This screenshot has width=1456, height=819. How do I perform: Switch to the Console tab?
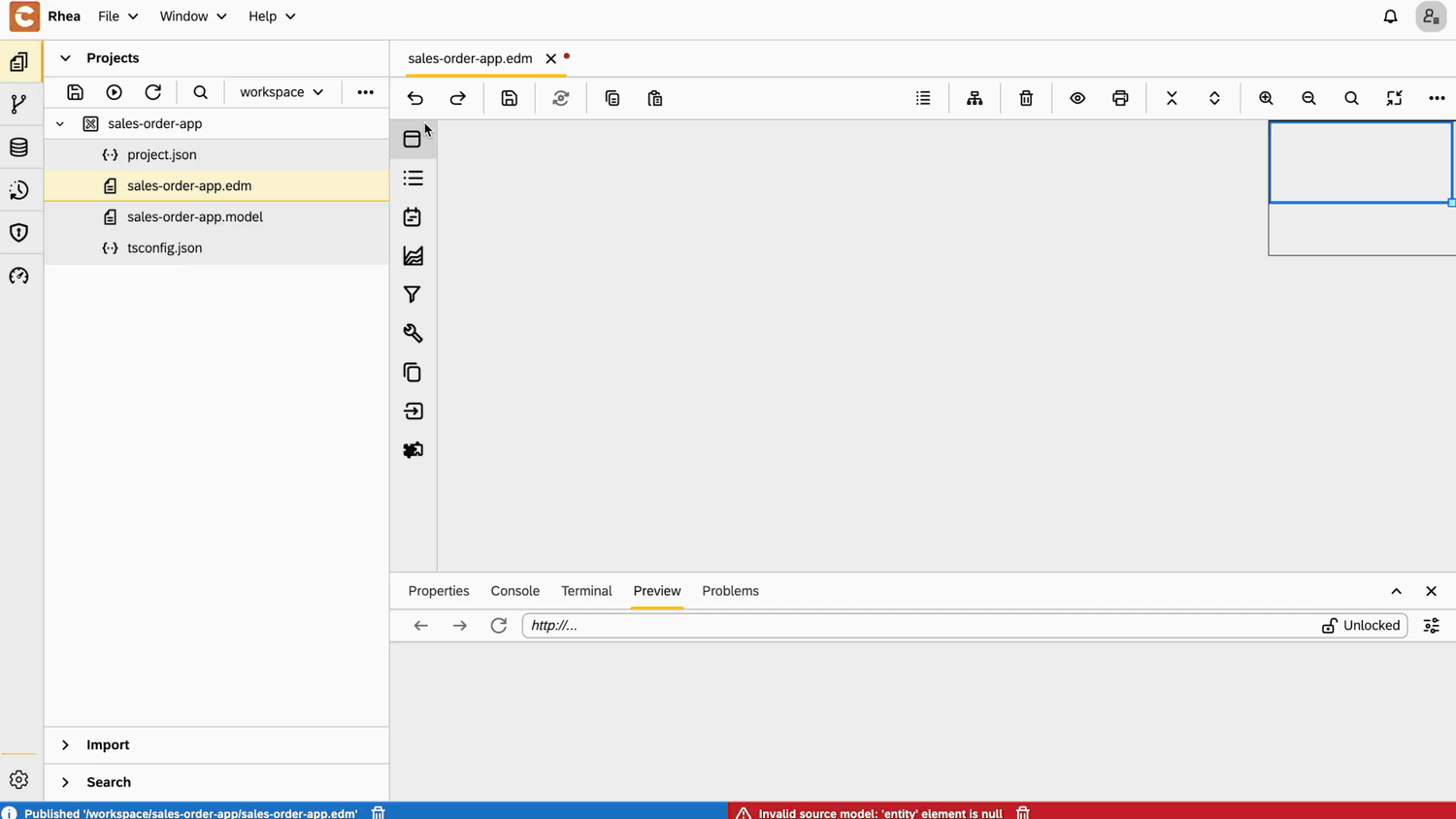[515, 591]
